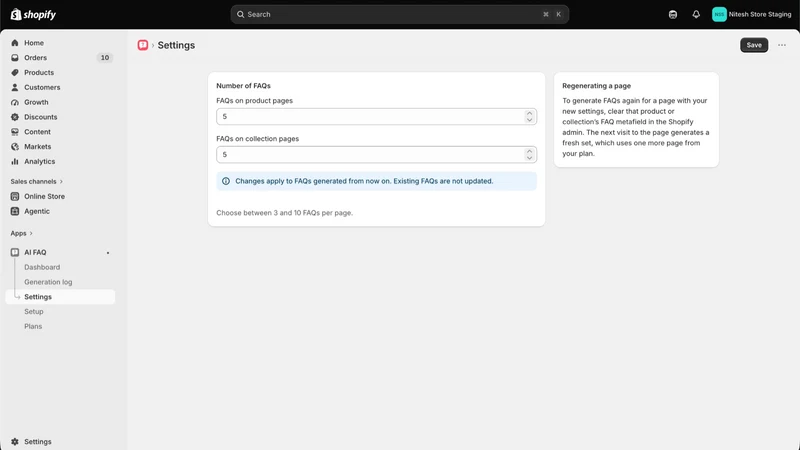
Task: Click the Content image icon
Action: (x=15, y=132)
